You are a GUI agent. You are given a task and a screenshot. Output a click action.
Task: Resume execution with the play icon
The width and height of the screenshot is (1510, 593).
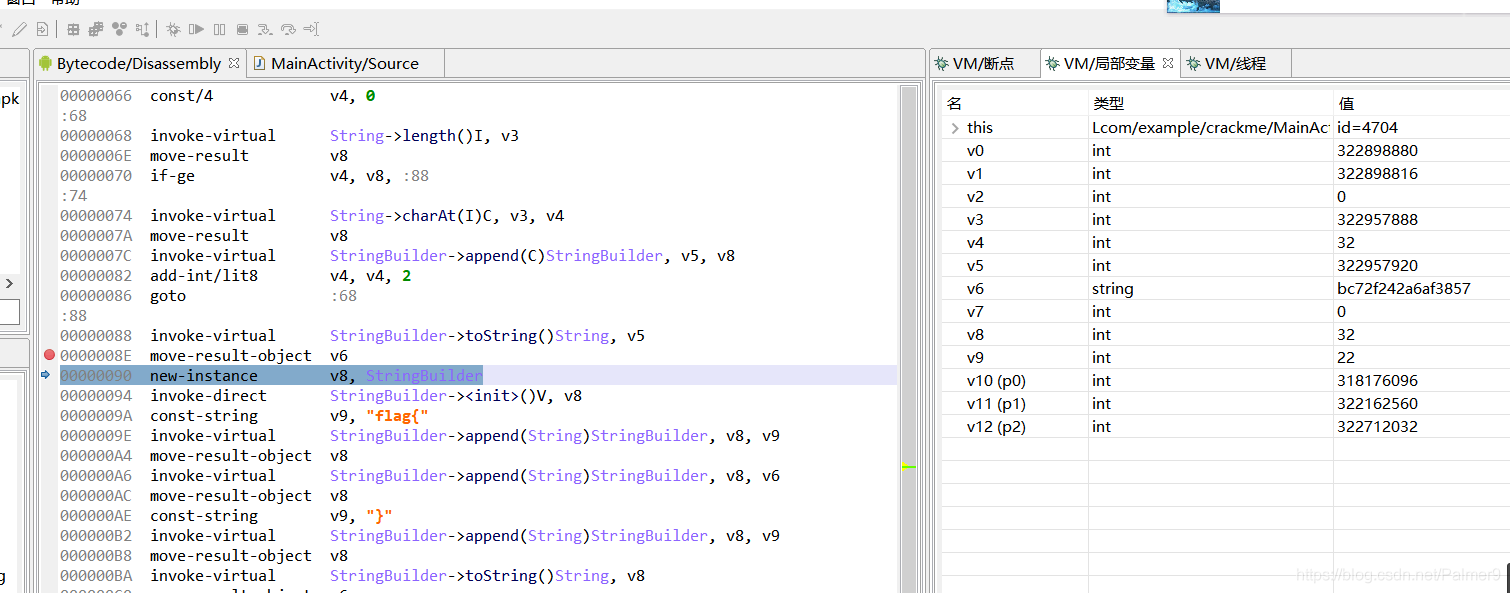point(196,29)
